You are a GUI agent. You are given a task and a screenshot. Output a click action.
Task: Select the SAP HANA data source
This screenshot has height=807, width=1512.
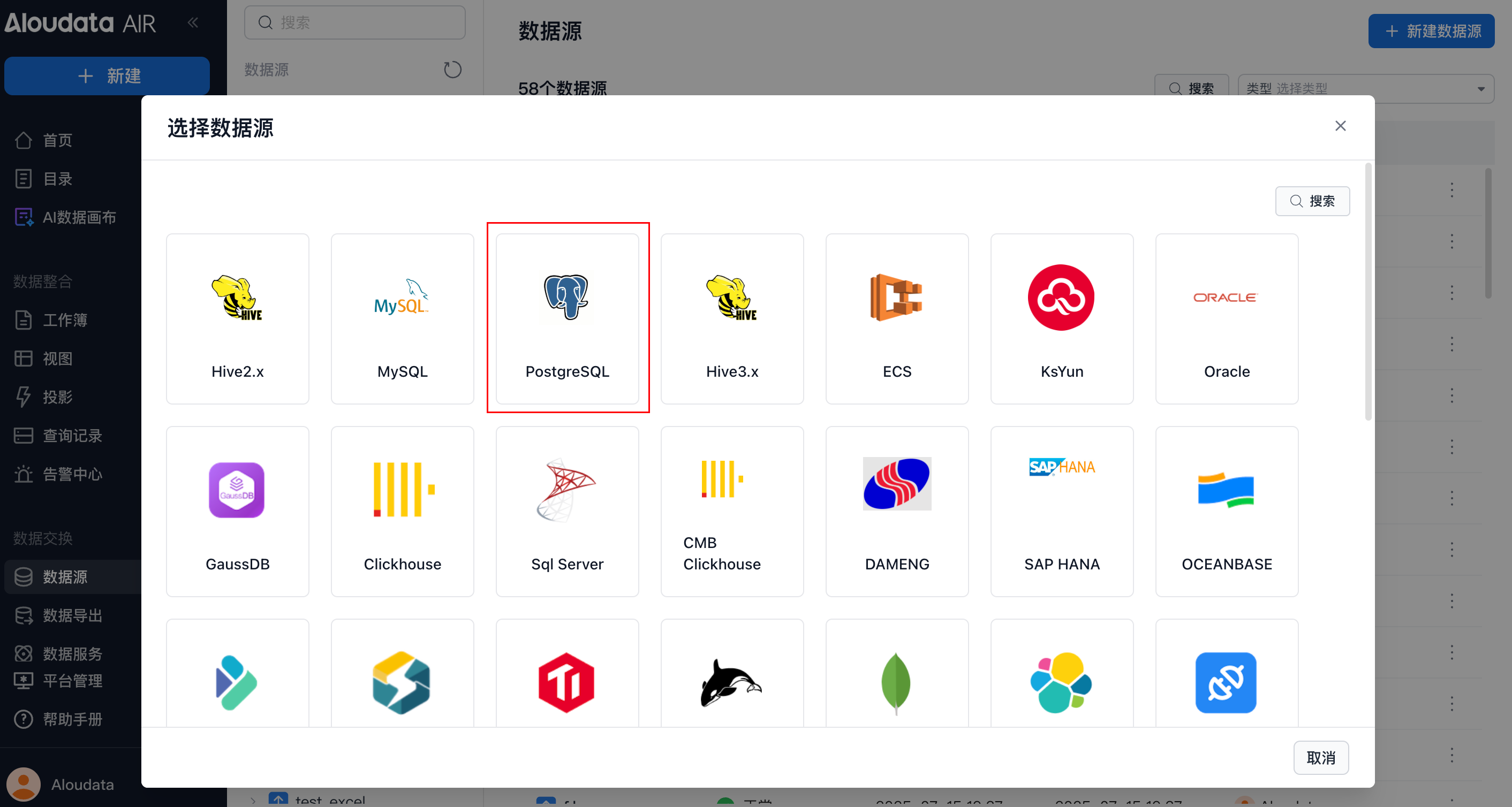[1061, 512]
